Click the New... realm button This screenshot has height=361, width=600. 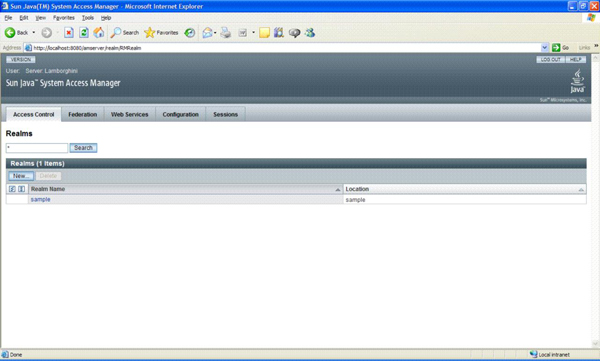(21, 176)
